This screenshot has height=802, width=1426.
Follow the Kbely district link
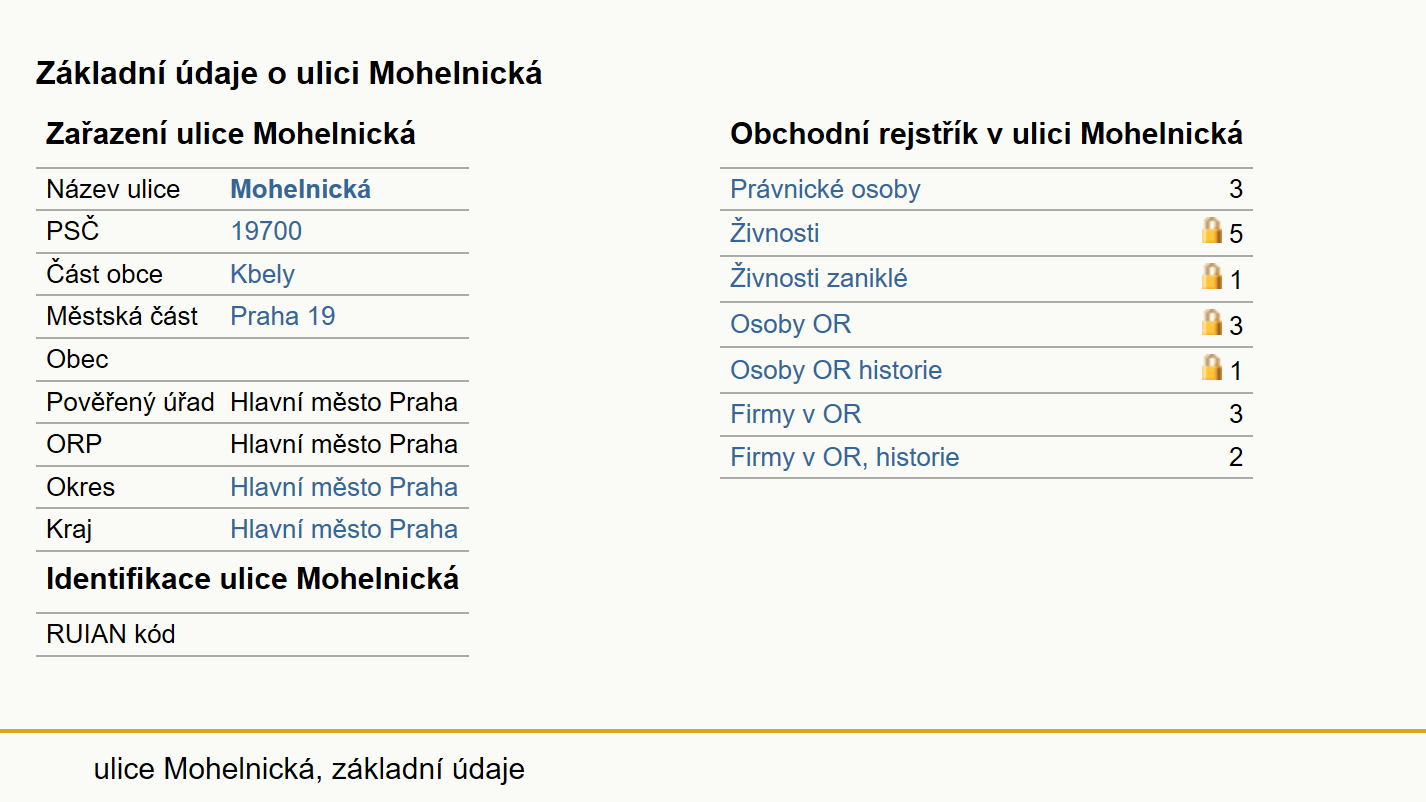coord(262,274)
